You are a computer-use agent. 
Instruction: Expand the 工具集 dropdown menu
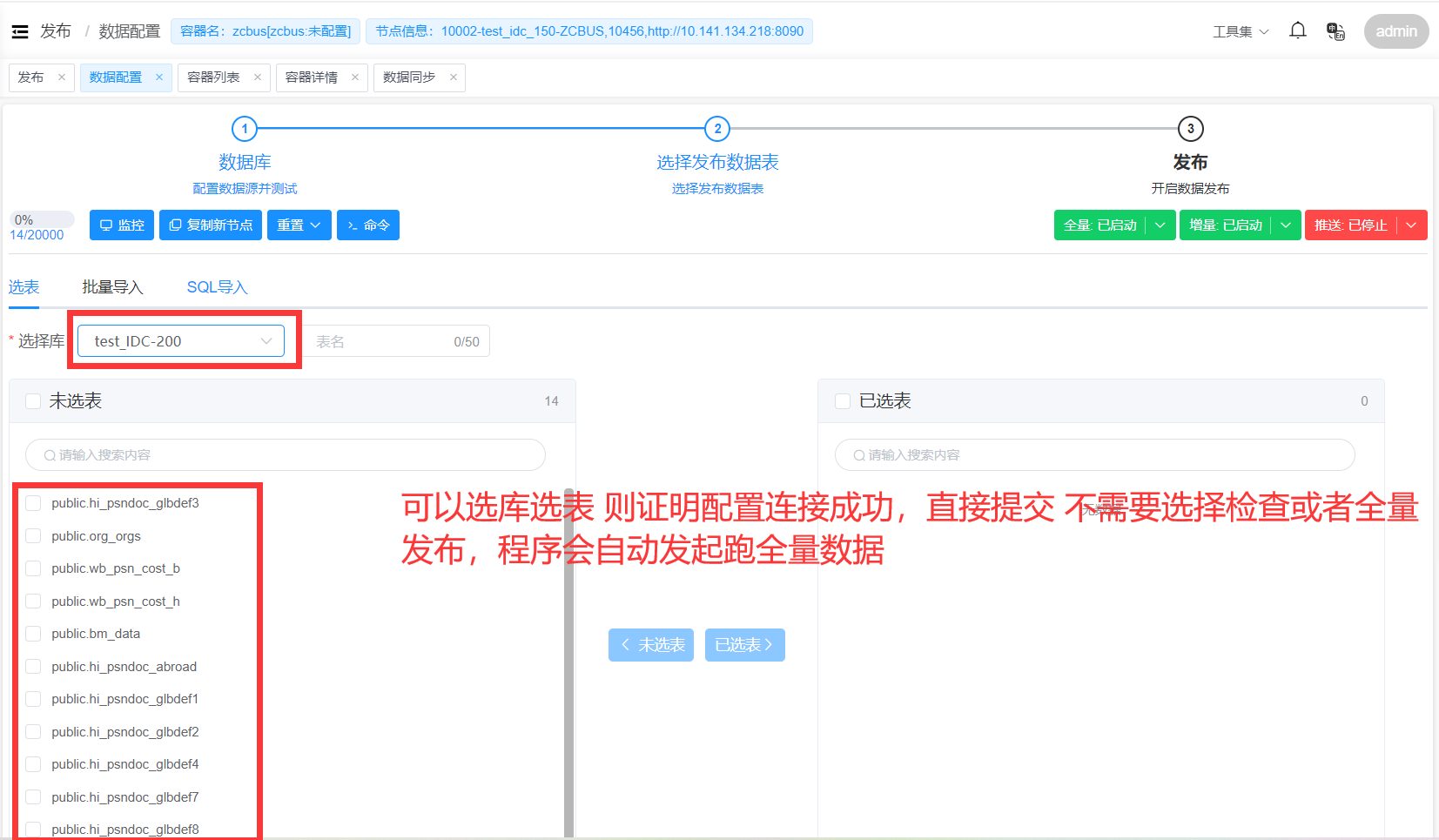pyautogui.click(x=1241, y=32)
